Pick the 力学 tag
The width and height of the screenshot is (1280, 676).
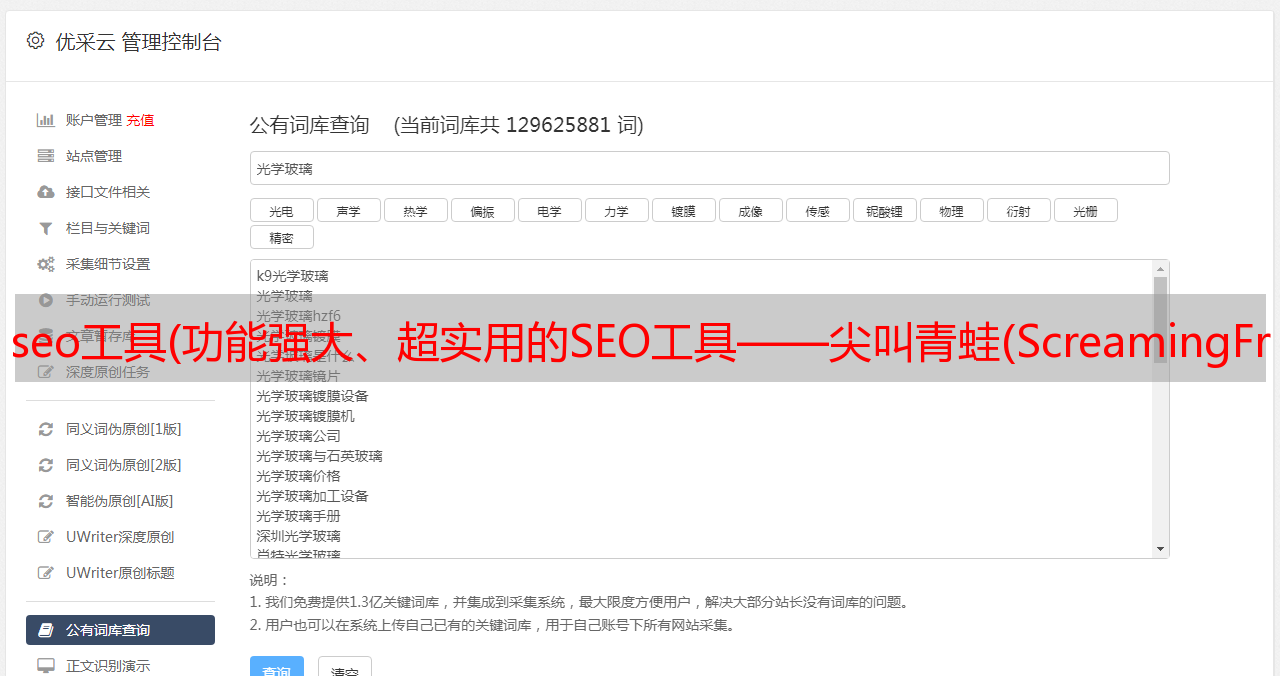point(616,210)
